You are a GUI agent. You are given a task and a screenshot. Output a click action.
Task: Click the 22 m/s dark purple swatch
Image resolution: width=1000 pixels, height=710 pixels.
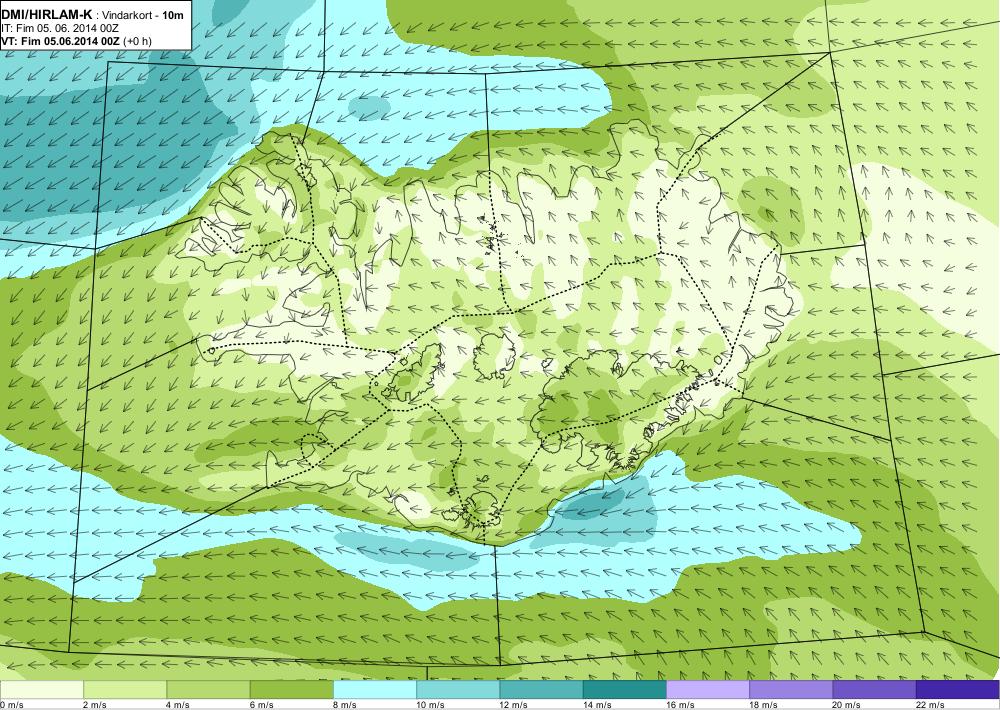pyautogui.click(x=958, y=690)
